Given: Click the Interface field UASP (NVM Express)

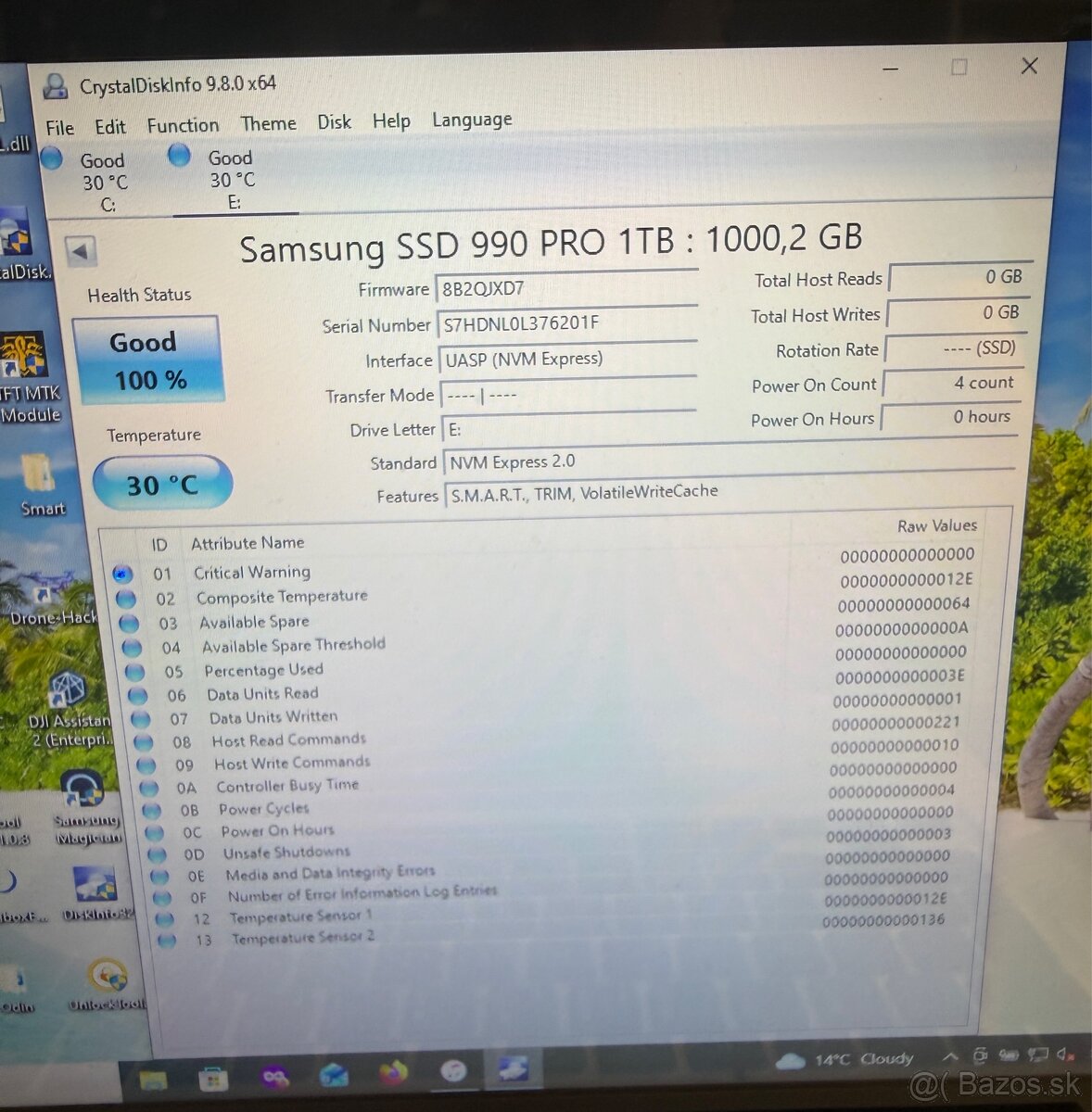Looking at the screenshot, I should click(567, 359).
